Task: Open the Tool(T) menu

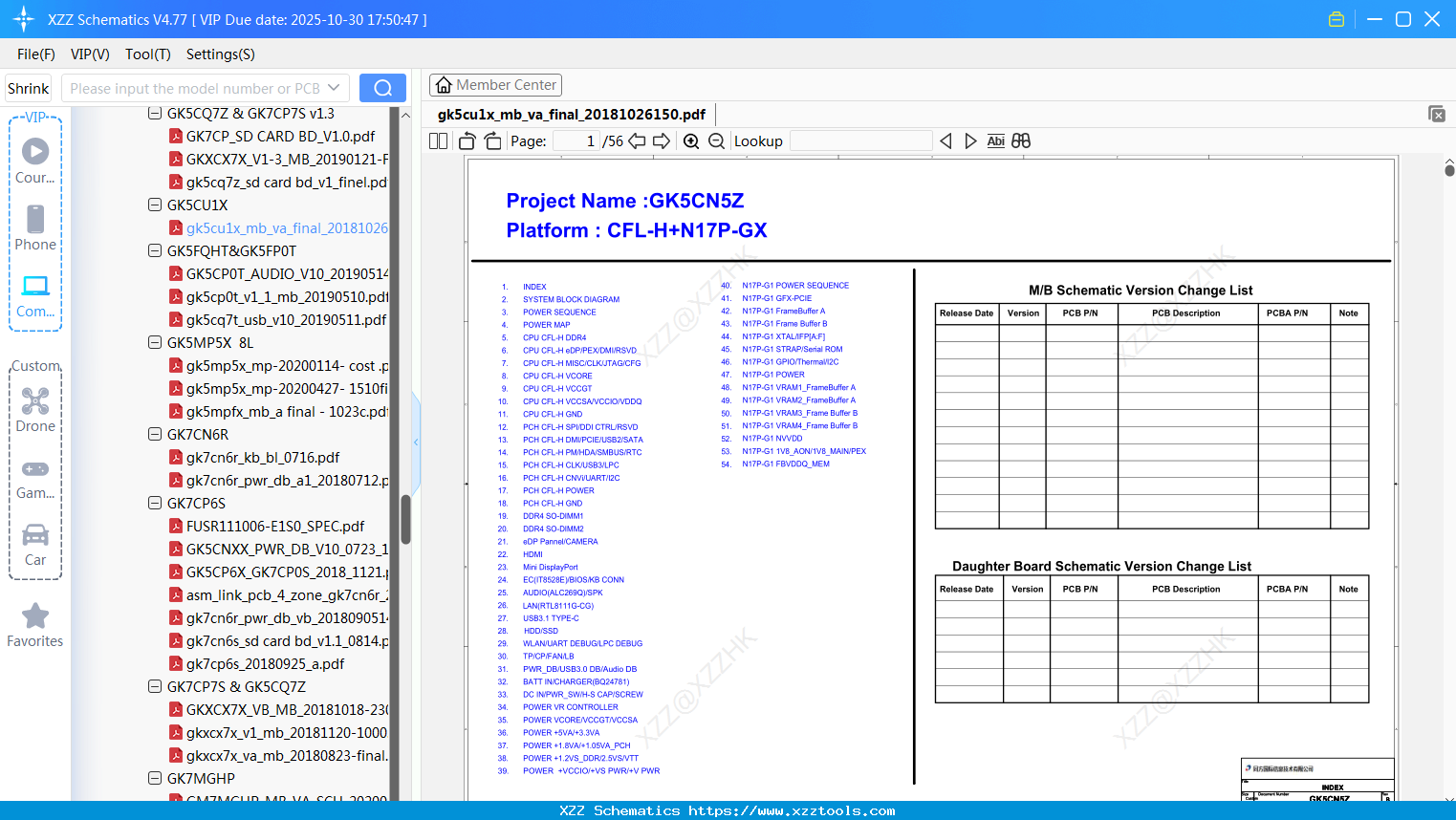Action: (x=148, y=54)
